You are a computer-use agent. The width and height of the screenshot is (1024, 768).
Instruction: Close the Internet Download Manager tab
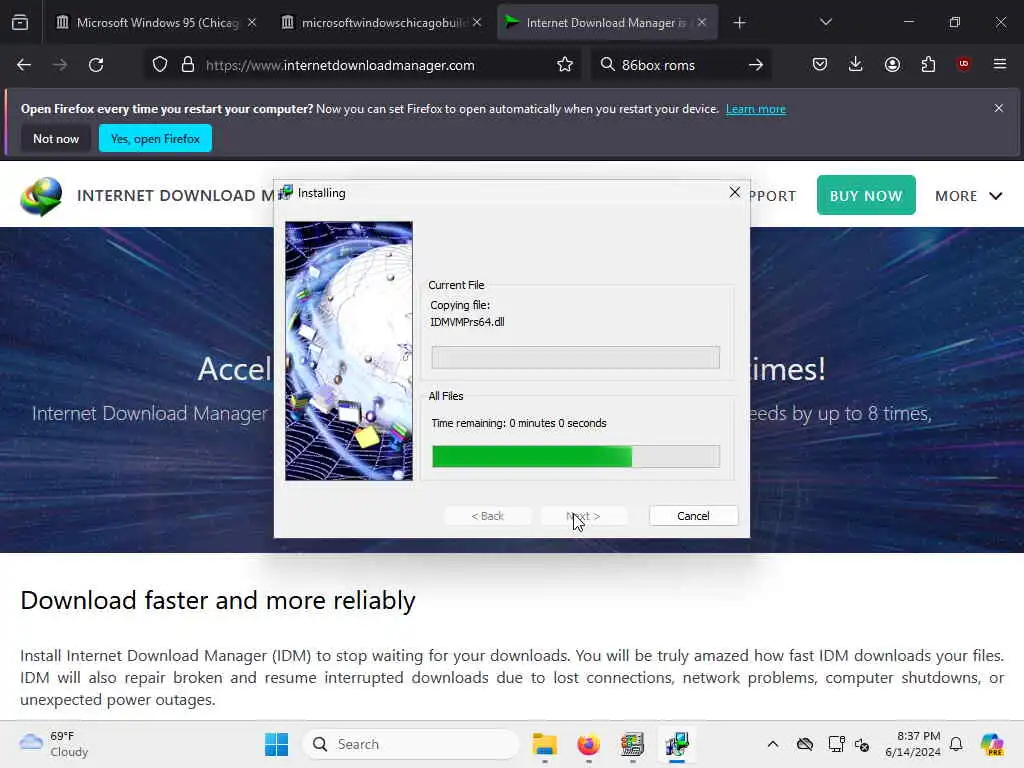click(x=702, y=23)
